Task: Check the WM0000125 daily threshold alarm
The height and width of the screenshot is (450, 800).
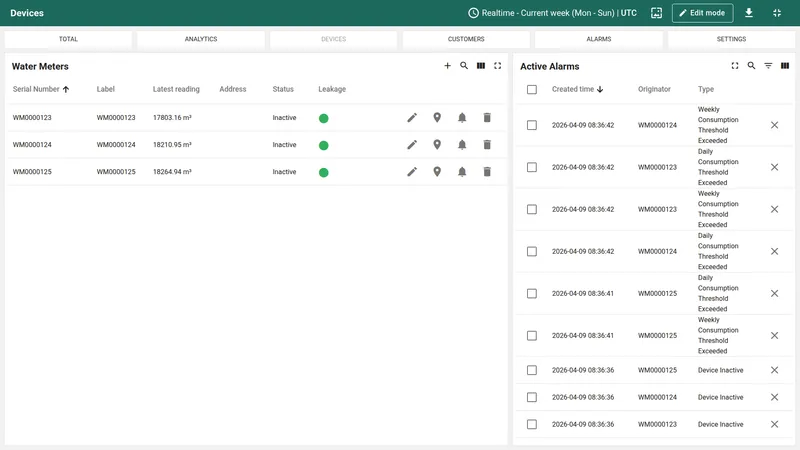Action: [532, 294]
